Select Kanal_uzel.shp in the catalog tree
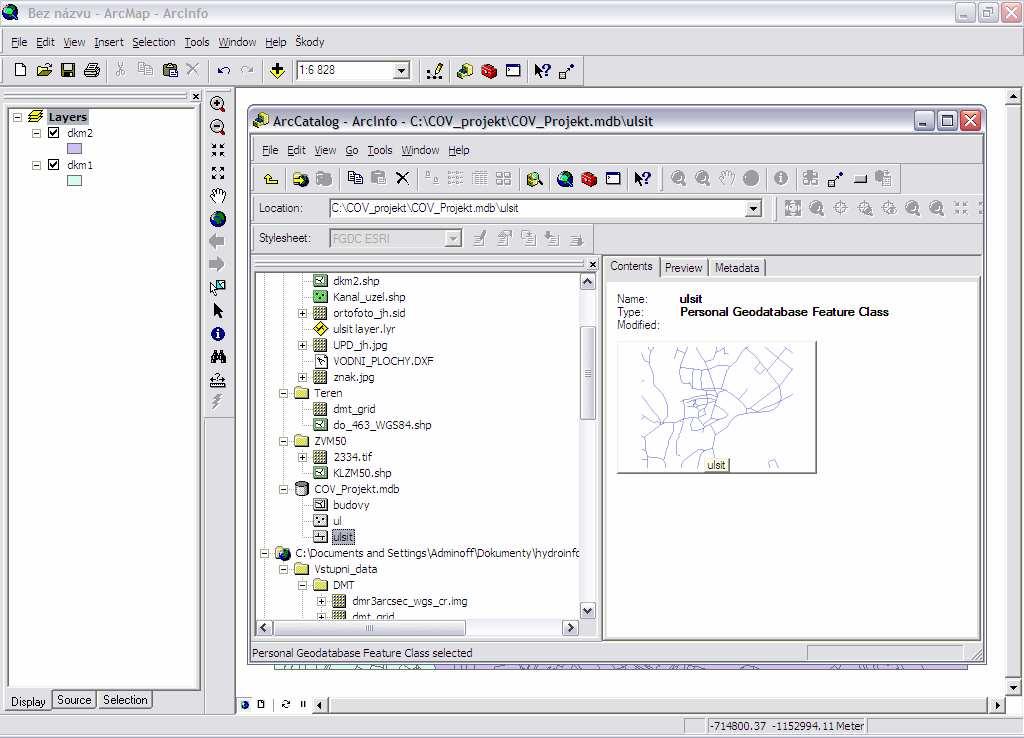 coord(369,297)
